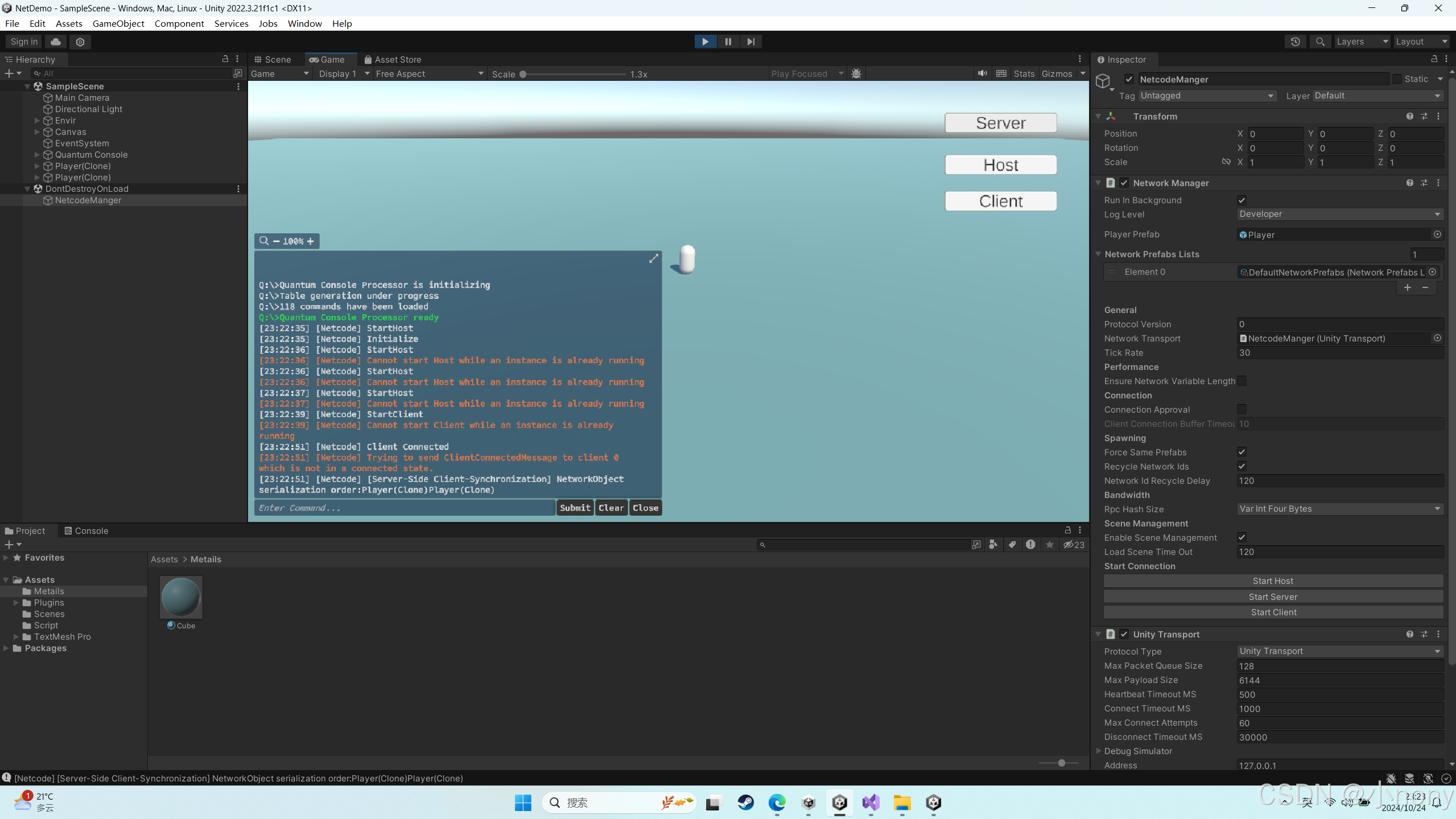
Task: Uncheck Force Same Prefabs option
Action: pos(1242,452)
